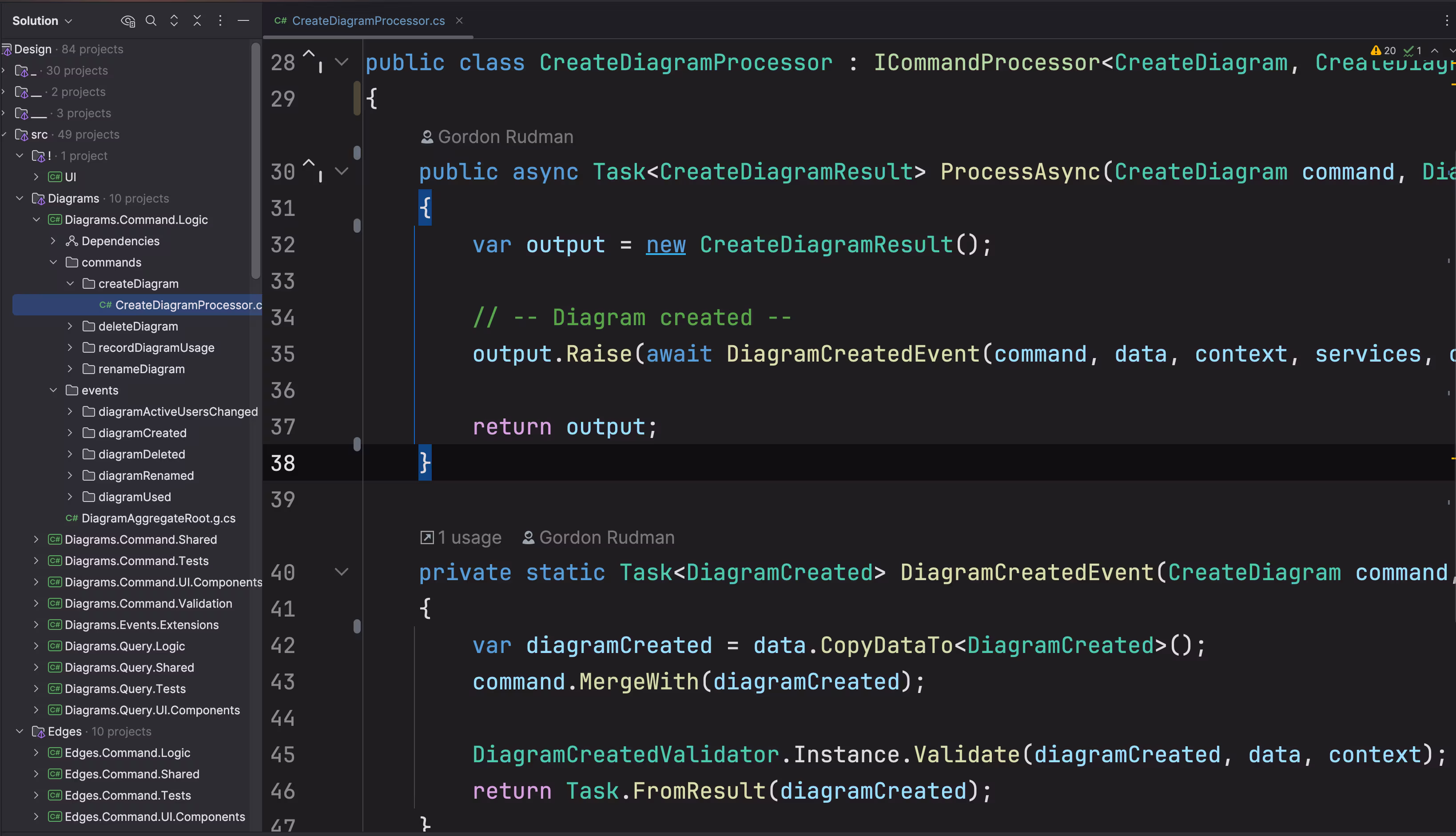1456x836 pixels.
Task: Fold the DiagramCreatedEvent method on line 40
Action: [x=342, y=572]
